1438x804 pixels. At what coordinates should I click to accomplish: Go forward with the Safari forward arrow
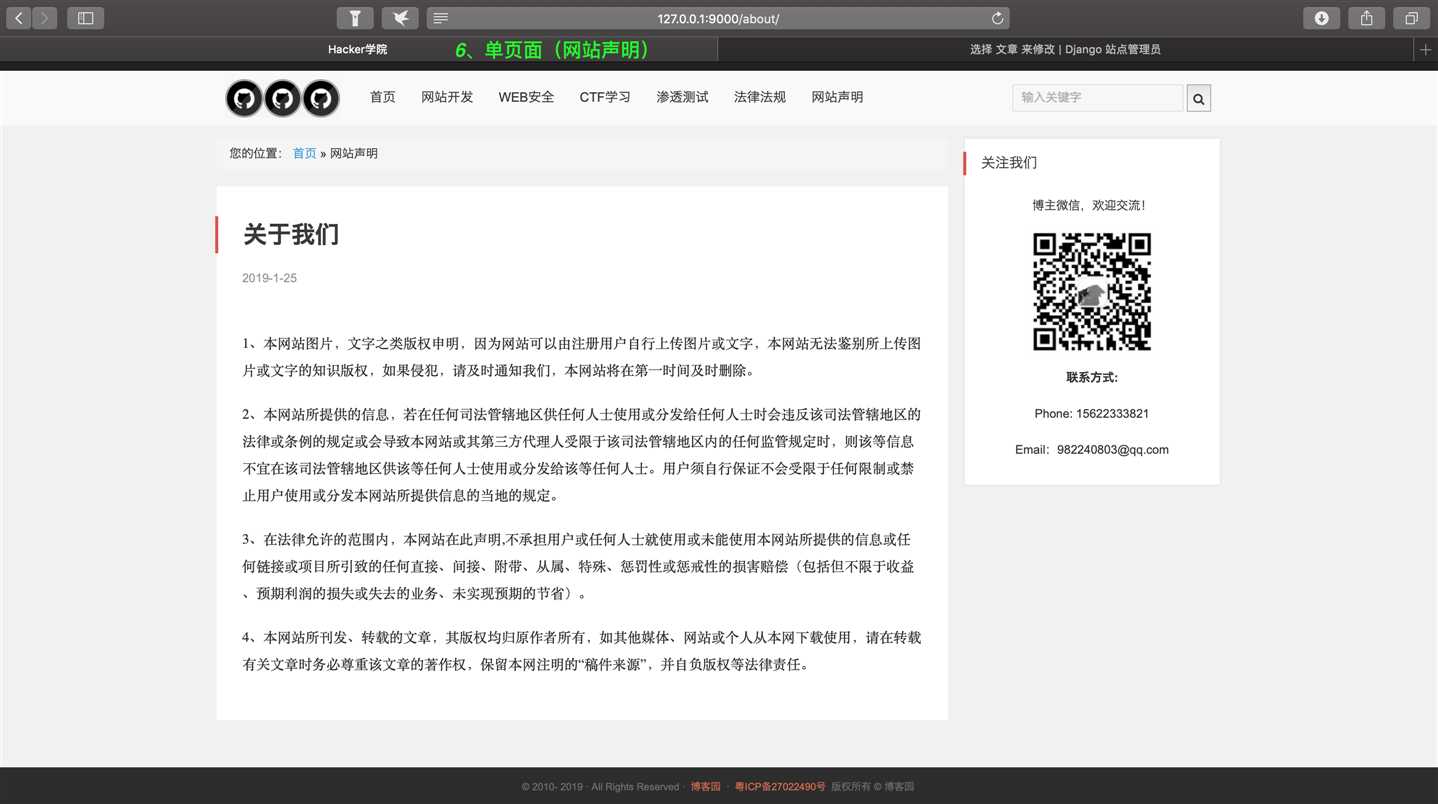pos(44,18)
